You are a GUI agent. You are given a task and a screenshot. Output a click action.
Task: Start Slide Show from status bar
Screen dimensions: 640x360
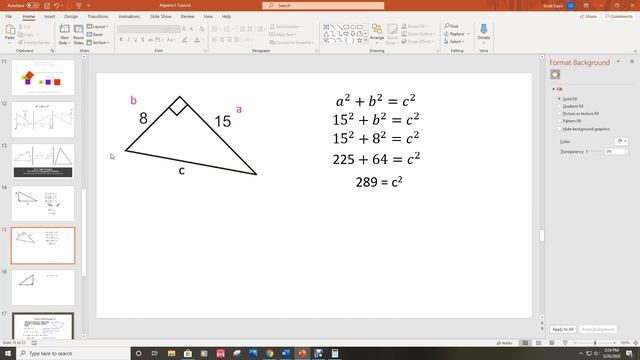[565, 343]
